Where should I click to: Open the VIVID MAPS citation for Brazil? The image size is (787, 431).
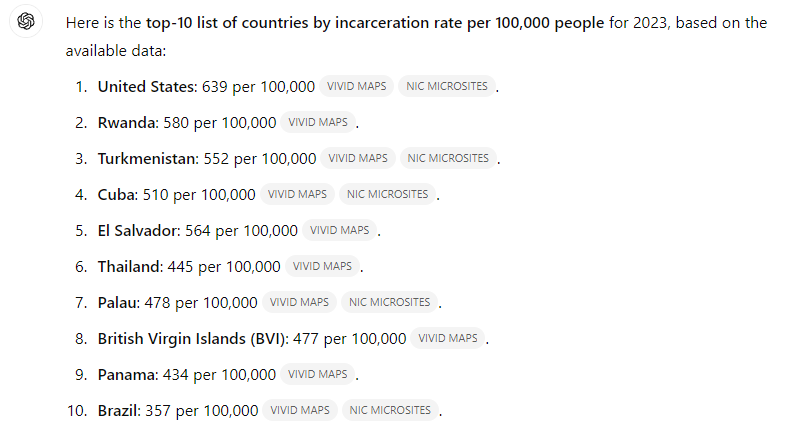click(x=300, y=410)
